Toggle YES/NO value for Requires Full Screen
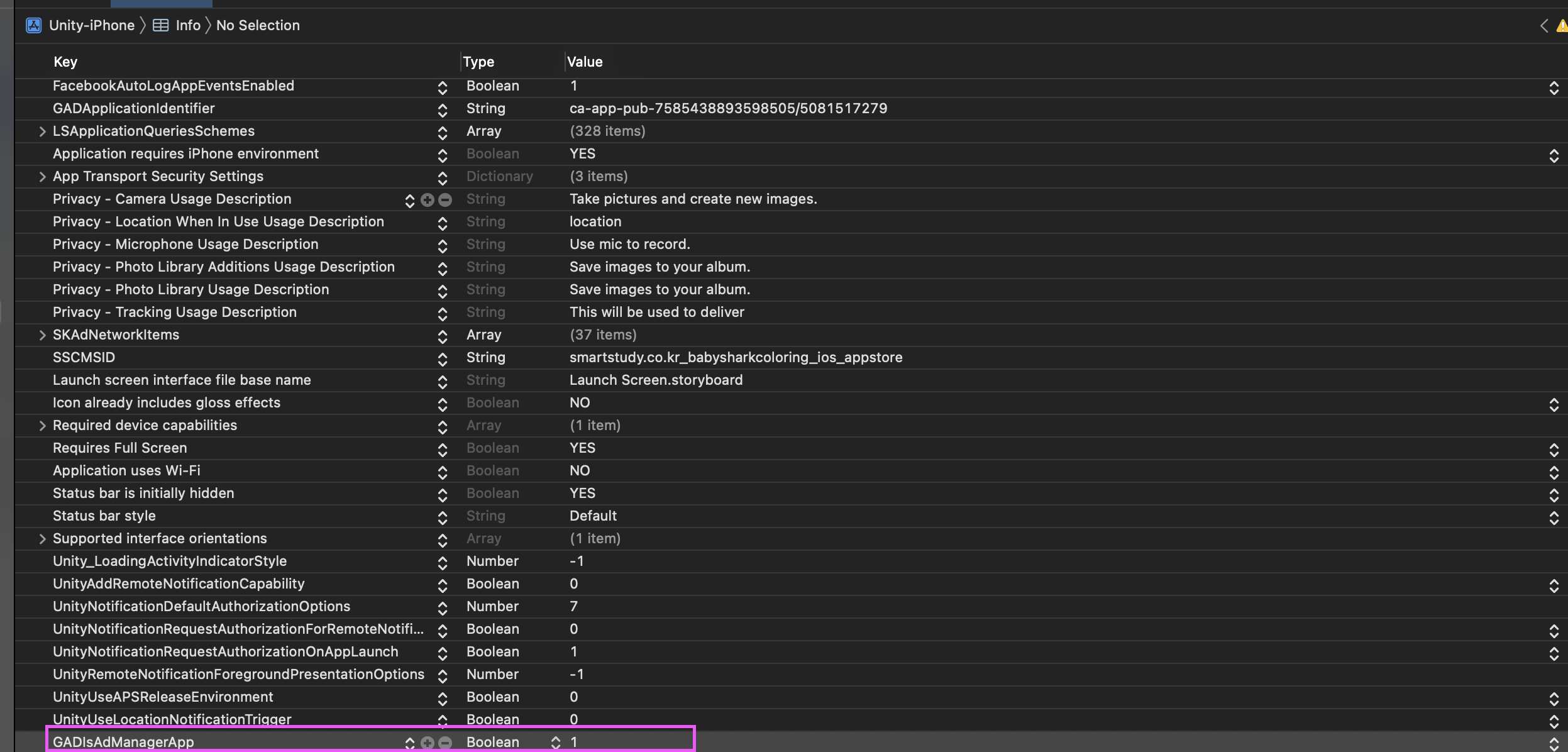1568x752 pixels. pyautogui.click(x=1554, y=450)
